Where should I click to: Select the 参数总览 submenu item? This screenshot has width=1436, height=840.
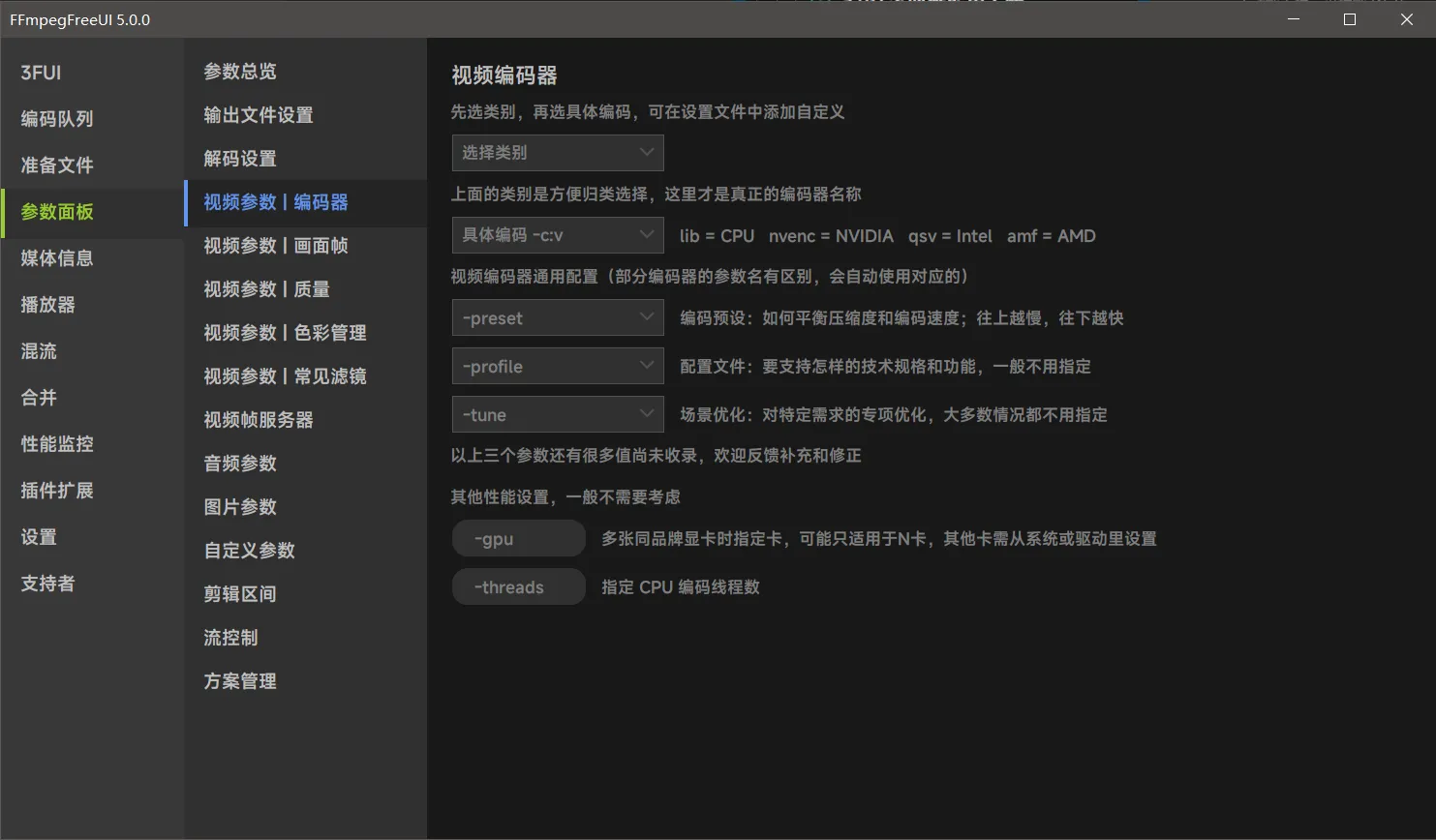240,72
